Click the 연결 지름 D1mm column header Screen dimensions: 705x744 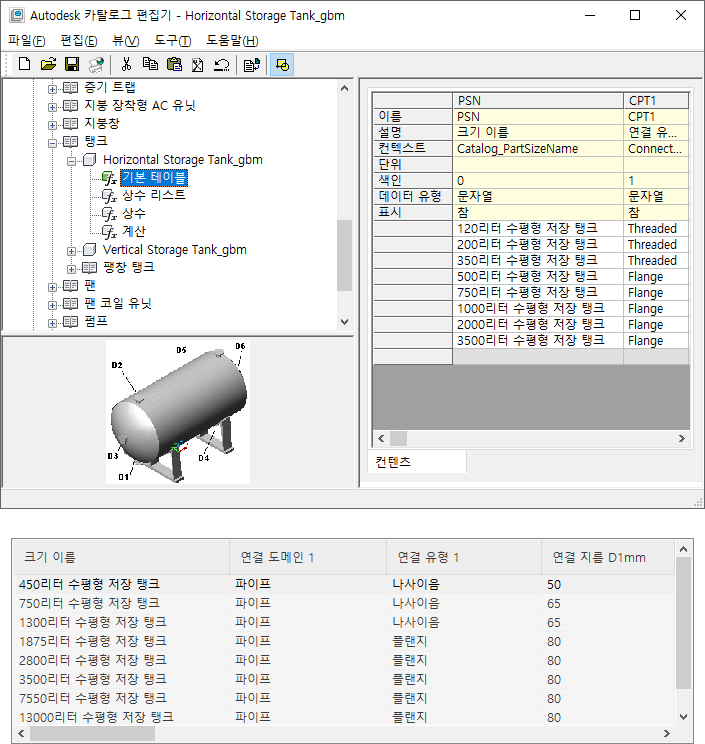point(608,557)
